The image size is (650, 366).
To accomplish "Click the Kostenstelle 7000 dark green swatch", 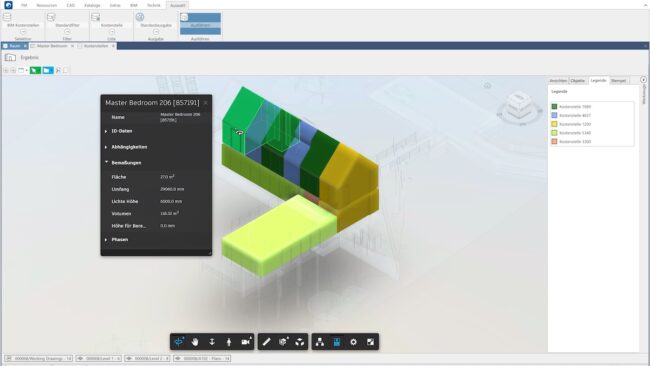I will (x=554, y=107).
